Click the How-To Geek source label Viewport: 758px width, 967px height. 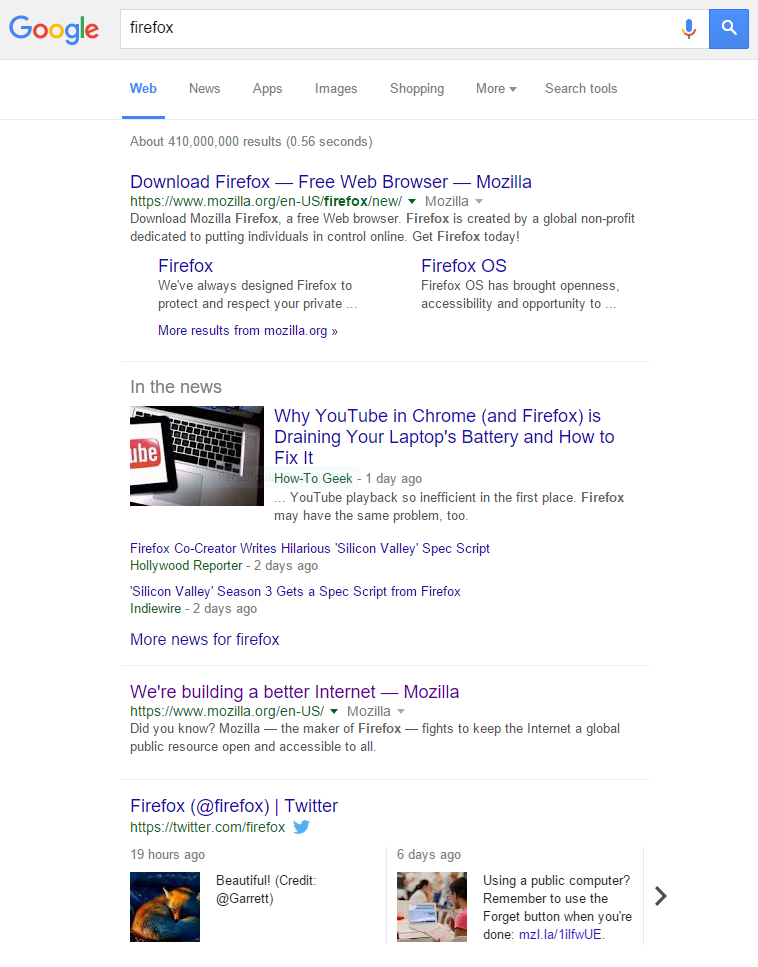(313, 479)
